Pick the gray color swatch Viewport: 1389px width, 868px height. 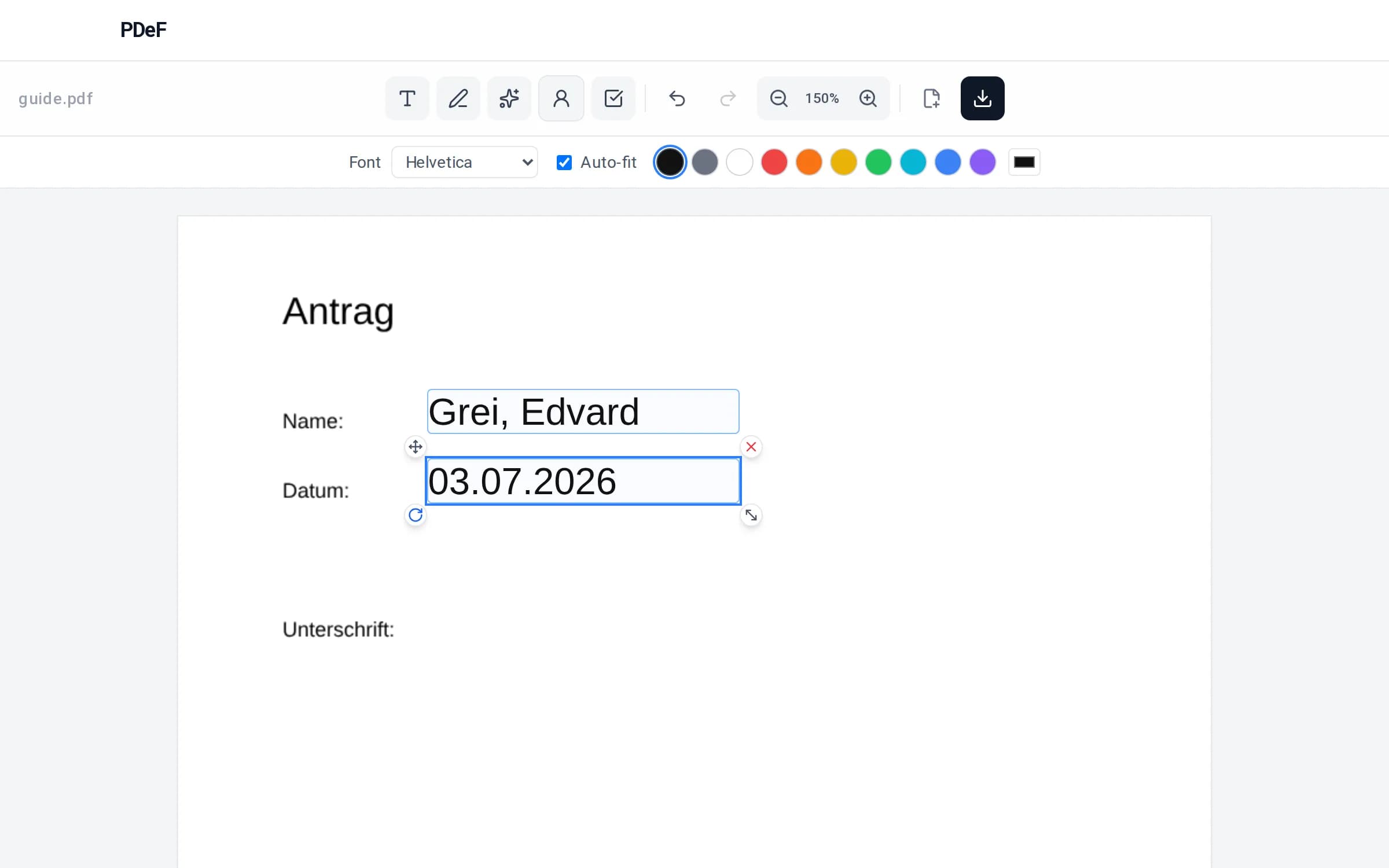point(704,162)
